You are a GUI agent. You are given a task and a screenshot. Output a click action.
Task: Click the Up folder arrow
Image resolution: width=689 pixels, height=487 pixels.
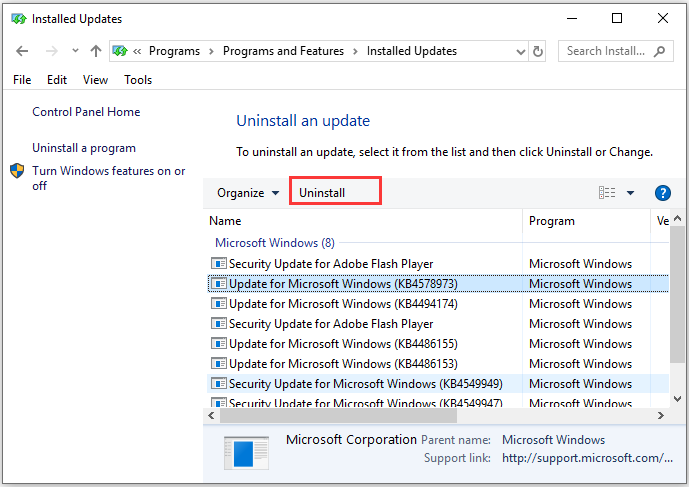pyautogui.click(x=95, y=51)
